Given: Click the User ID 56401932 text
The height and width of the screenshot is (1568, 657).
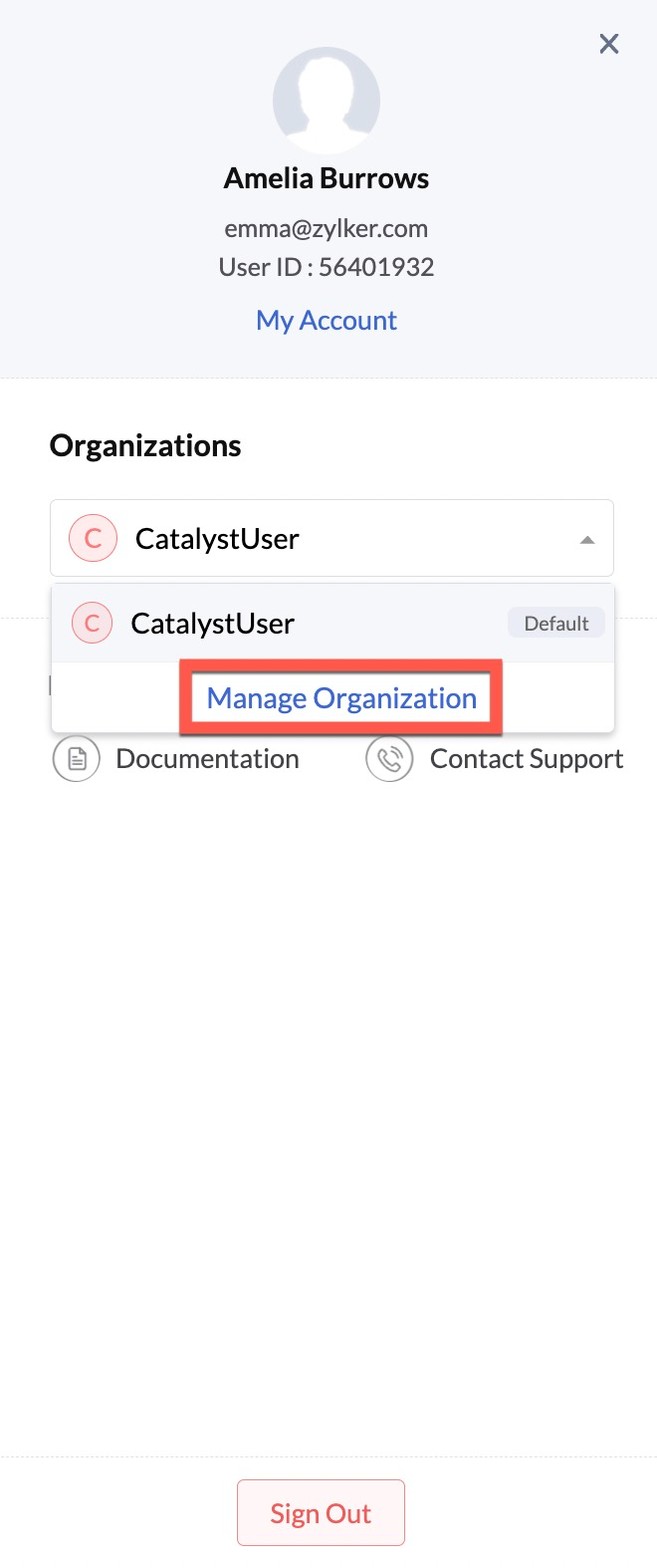Looking at the screenshot, I should [327, 267].
